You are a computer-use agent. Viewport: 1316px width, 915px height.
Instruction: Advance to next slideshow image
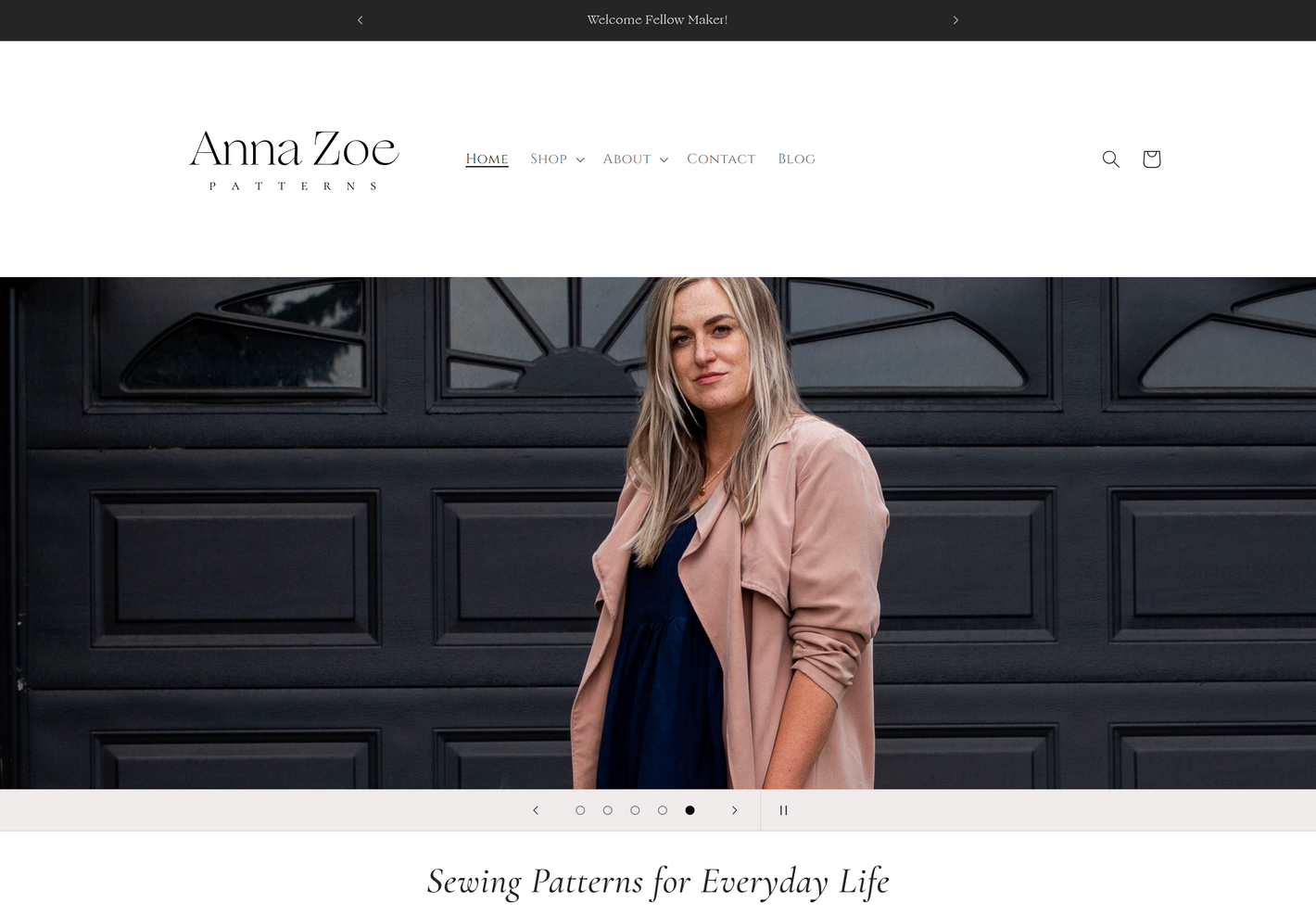[x=734, y=810]
